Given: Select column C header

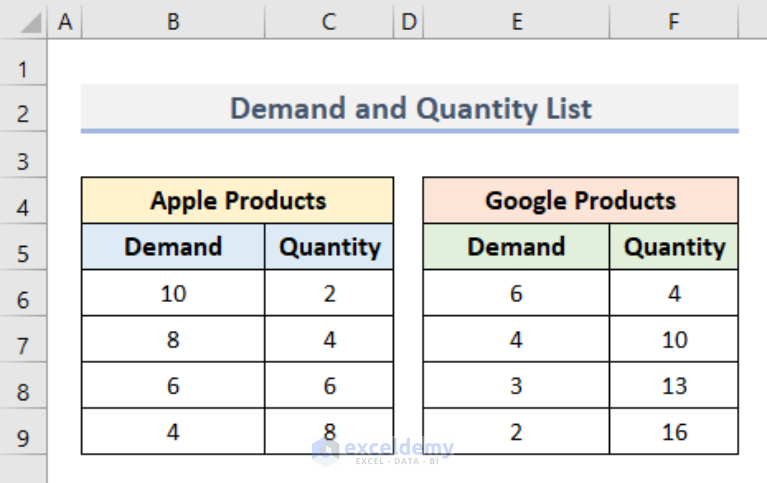Looking at the screenshot, I should click(x=329, y=22).
